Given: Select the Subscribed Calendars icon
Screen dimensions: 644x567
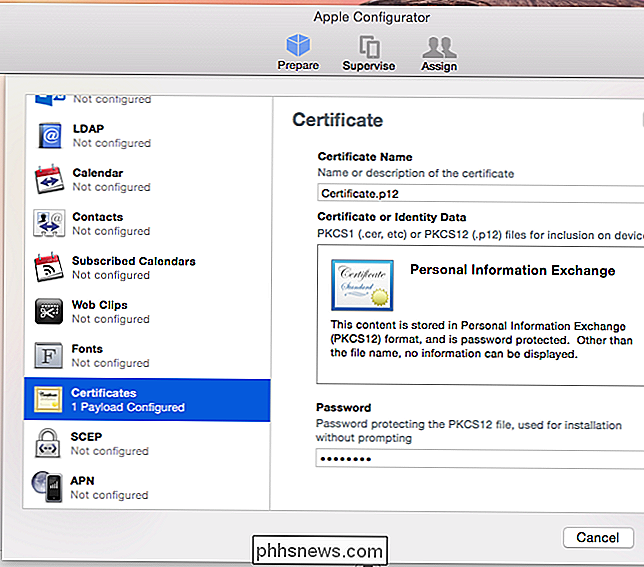Looking at the screenshot, I should click(x=49, y=267).
